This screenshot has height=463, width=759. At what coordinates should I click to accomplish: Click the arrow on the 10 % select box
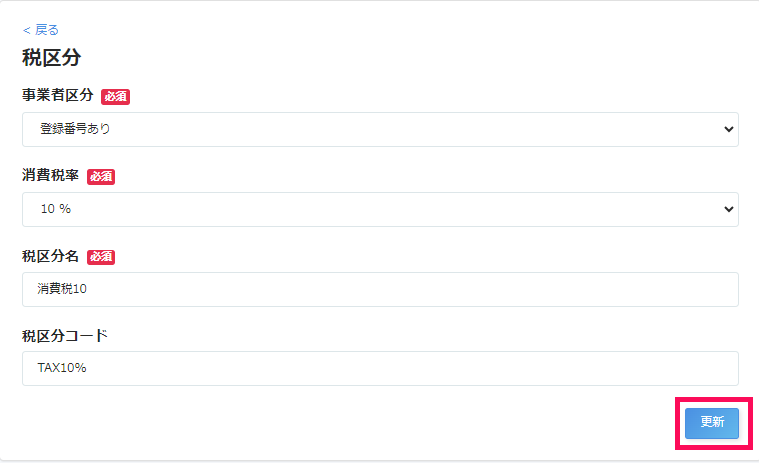[727, 209]
